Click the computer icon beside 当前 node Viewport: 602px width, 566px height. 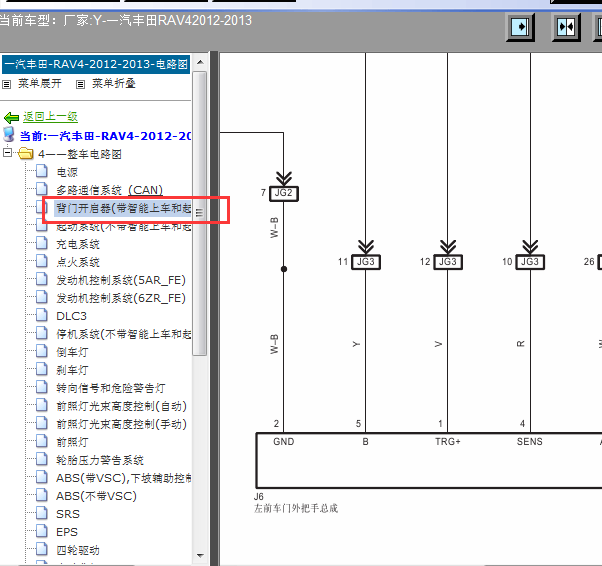coord(9,135)
